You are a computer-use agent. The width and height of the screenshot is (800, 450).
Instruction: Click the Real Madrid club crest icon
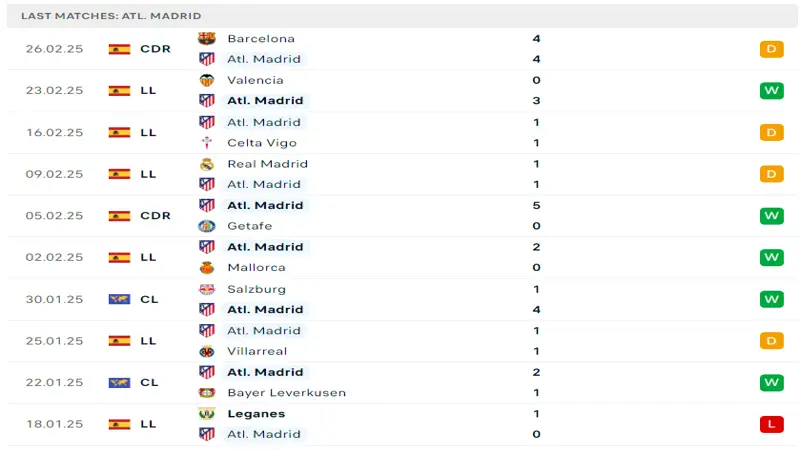(x=207, y=164)
